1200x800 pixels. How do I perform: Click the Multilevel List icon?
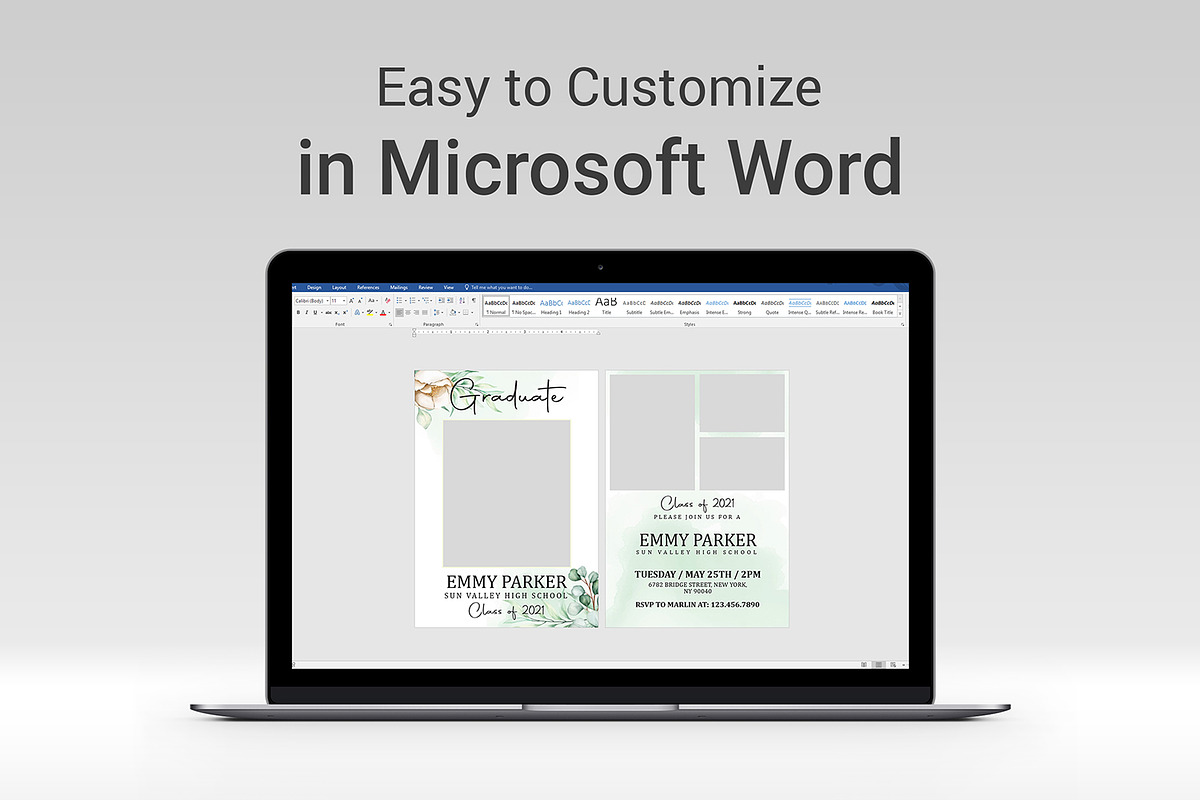tap(425, 301)
